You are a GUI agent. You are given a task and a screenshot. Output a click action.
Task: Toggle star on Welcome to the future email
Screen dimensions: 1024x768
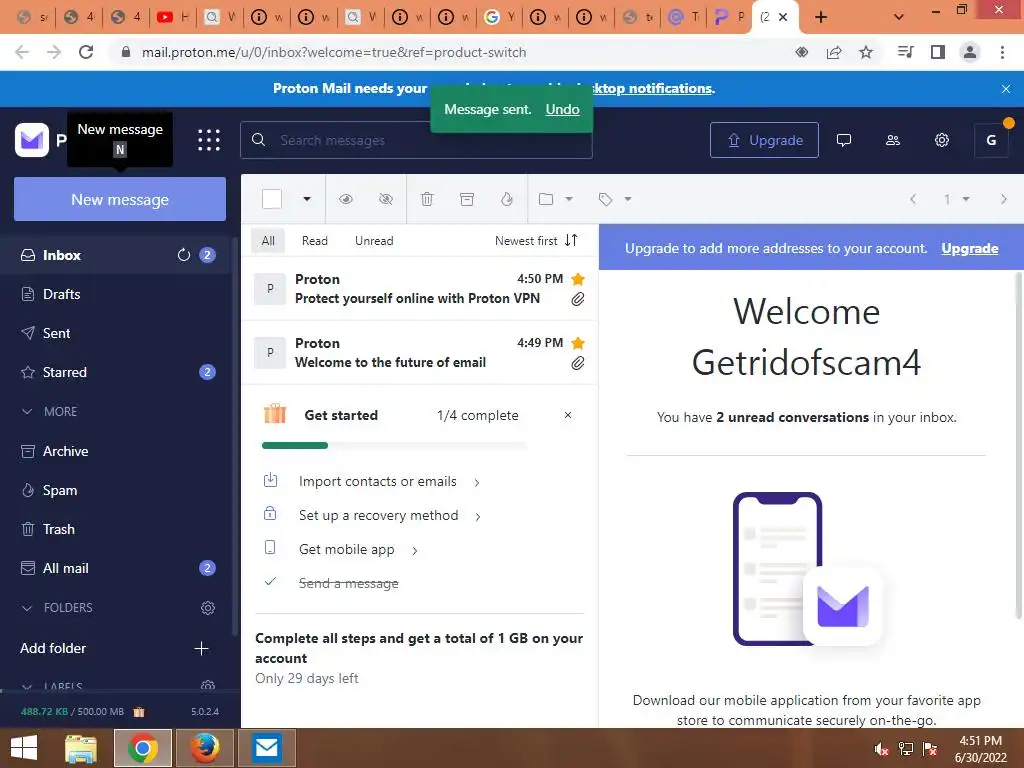578,344
